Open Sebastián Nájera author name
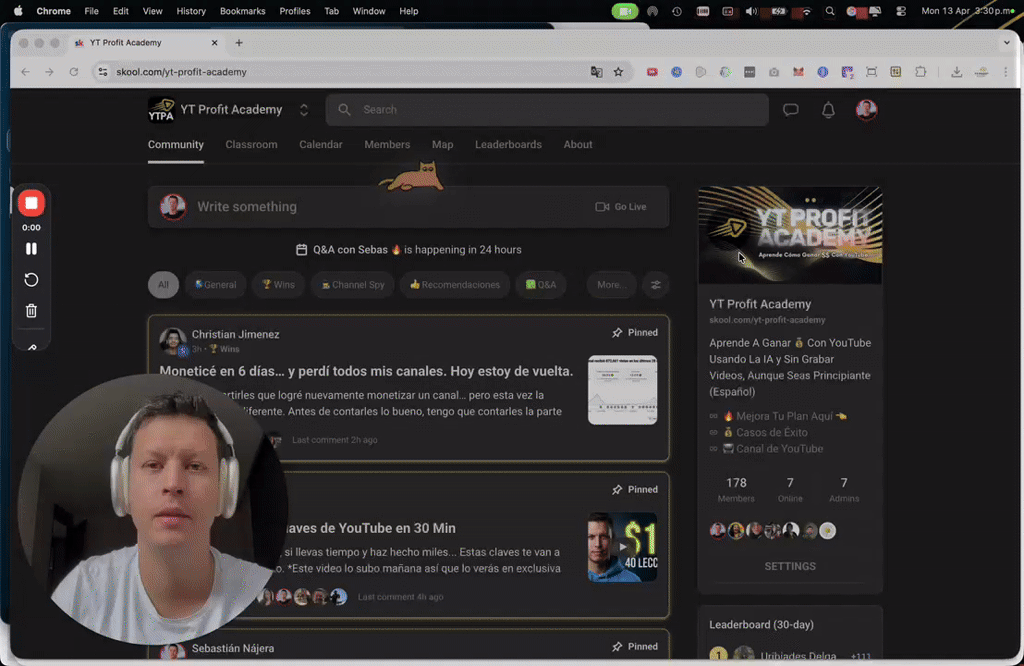 coord(233,648)
